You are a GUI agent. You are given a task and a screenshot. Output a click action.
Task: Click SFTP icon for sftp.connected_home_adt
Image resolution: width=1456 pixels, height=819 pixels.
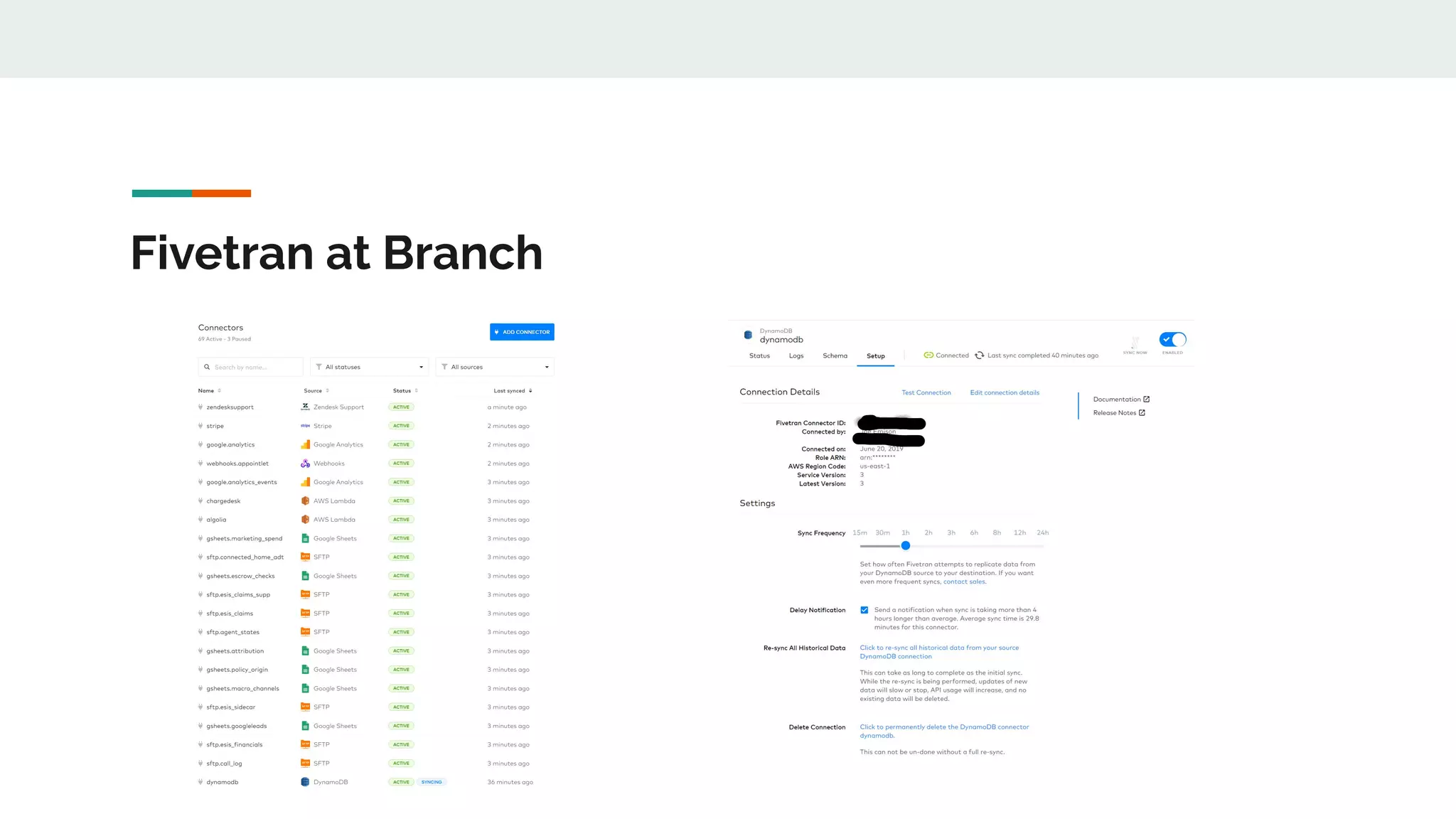(305, 557)
